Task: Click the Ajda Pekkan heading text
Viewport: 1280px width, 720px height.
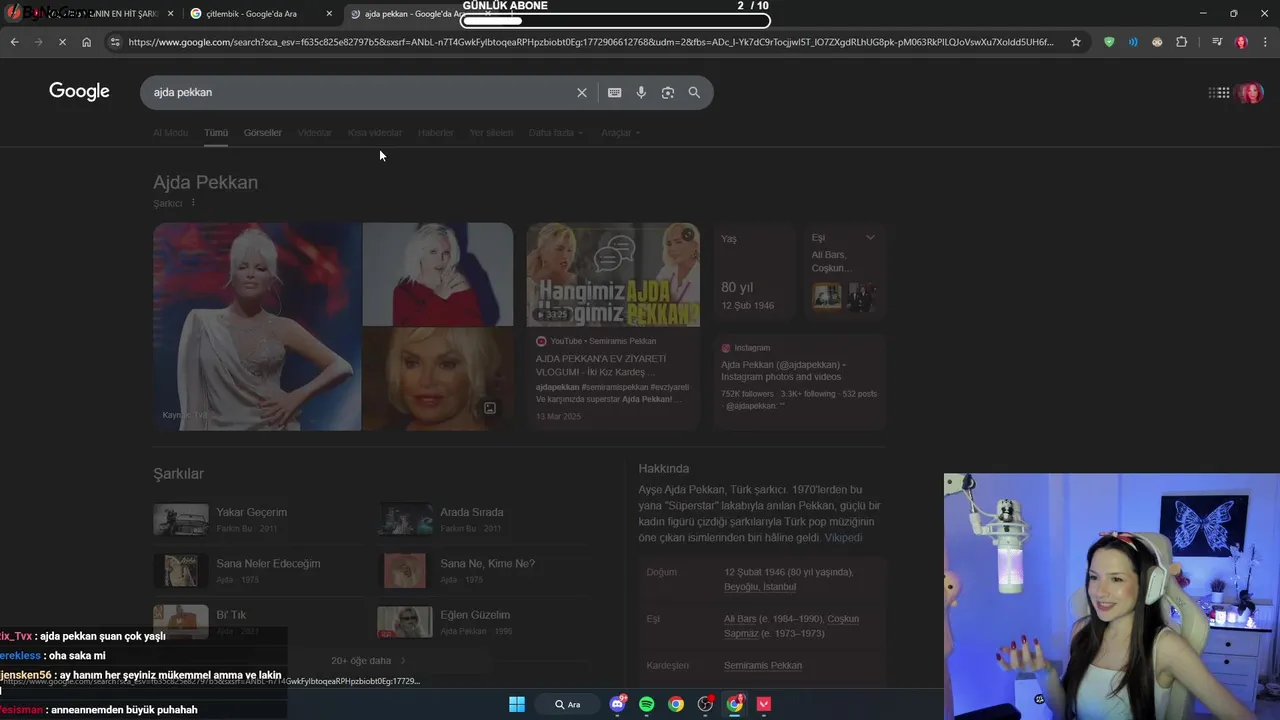Action: pyautogui.click(x=205, y=182)
